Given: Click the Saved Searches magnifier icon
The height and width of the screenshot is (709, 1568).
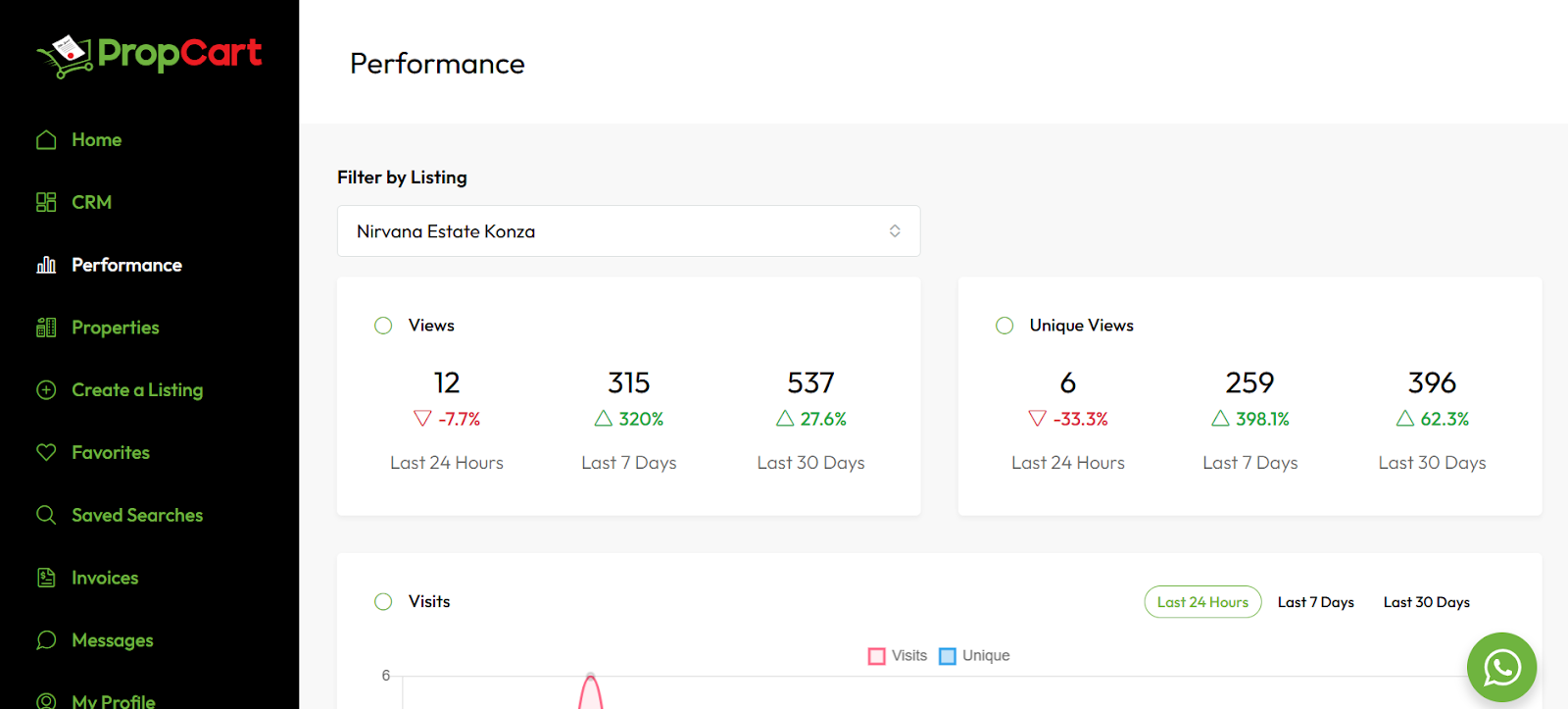Looking at the screenshot, I should click(46, 515).
